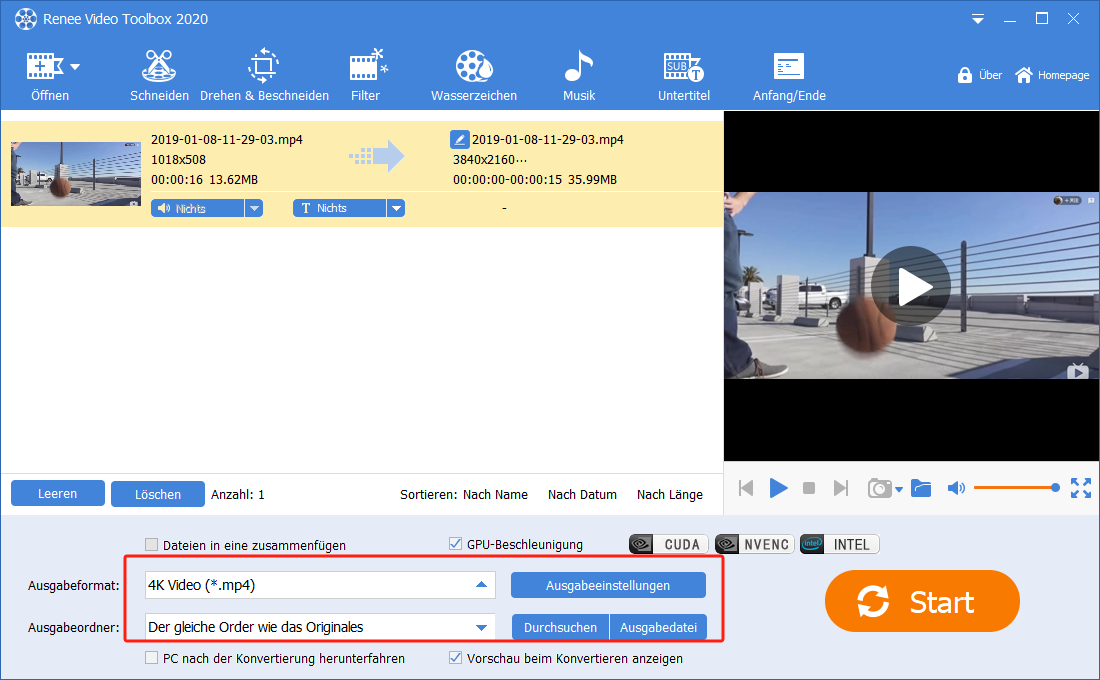Toggle Vorschau beim Konvertieren anzeigen checkbox
Image resolution: width=1100 pixels, height=680 pixels.
tap(455, 658)
